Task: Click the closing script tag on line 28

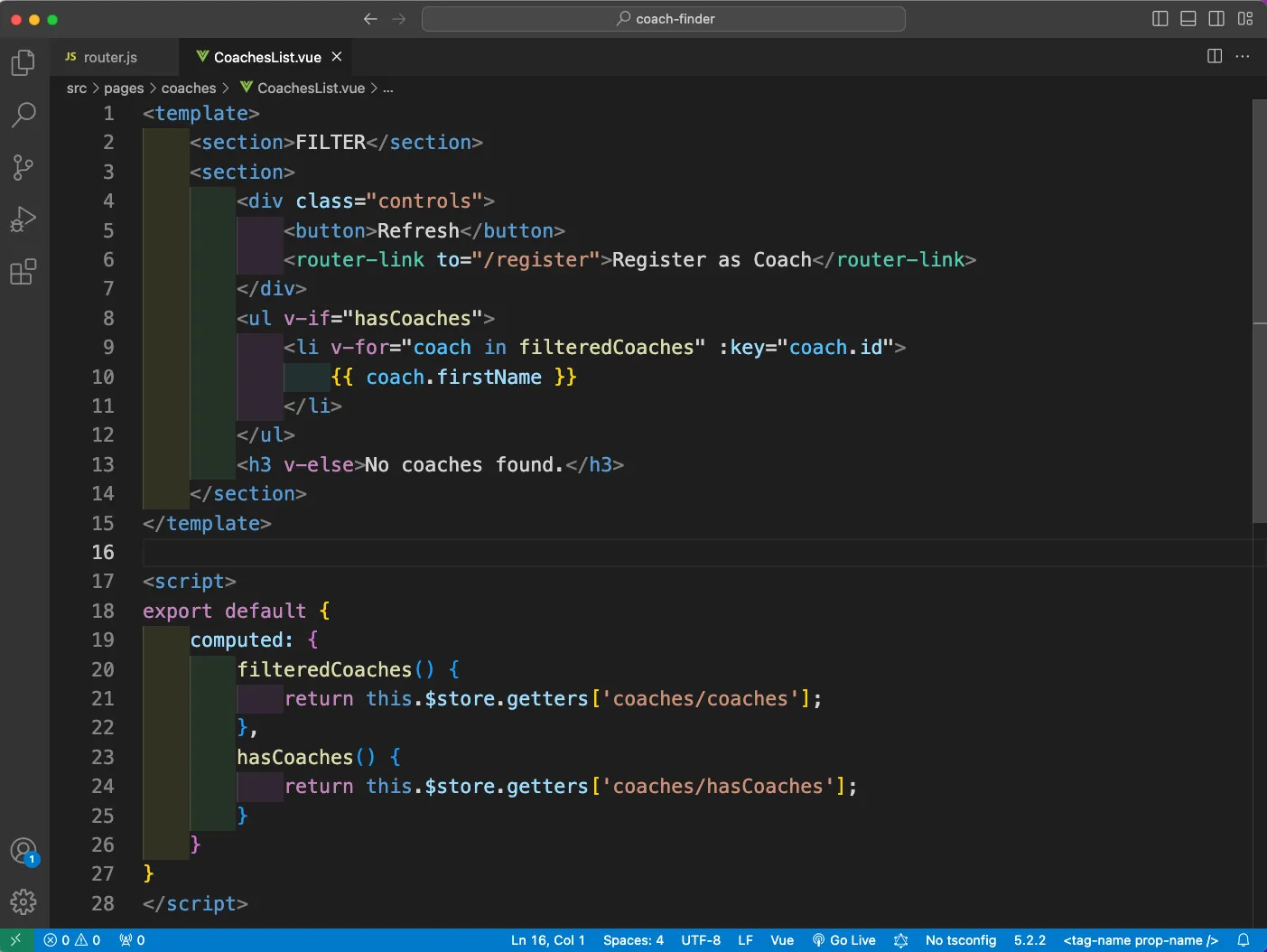Action: click(x=195, y=903)
